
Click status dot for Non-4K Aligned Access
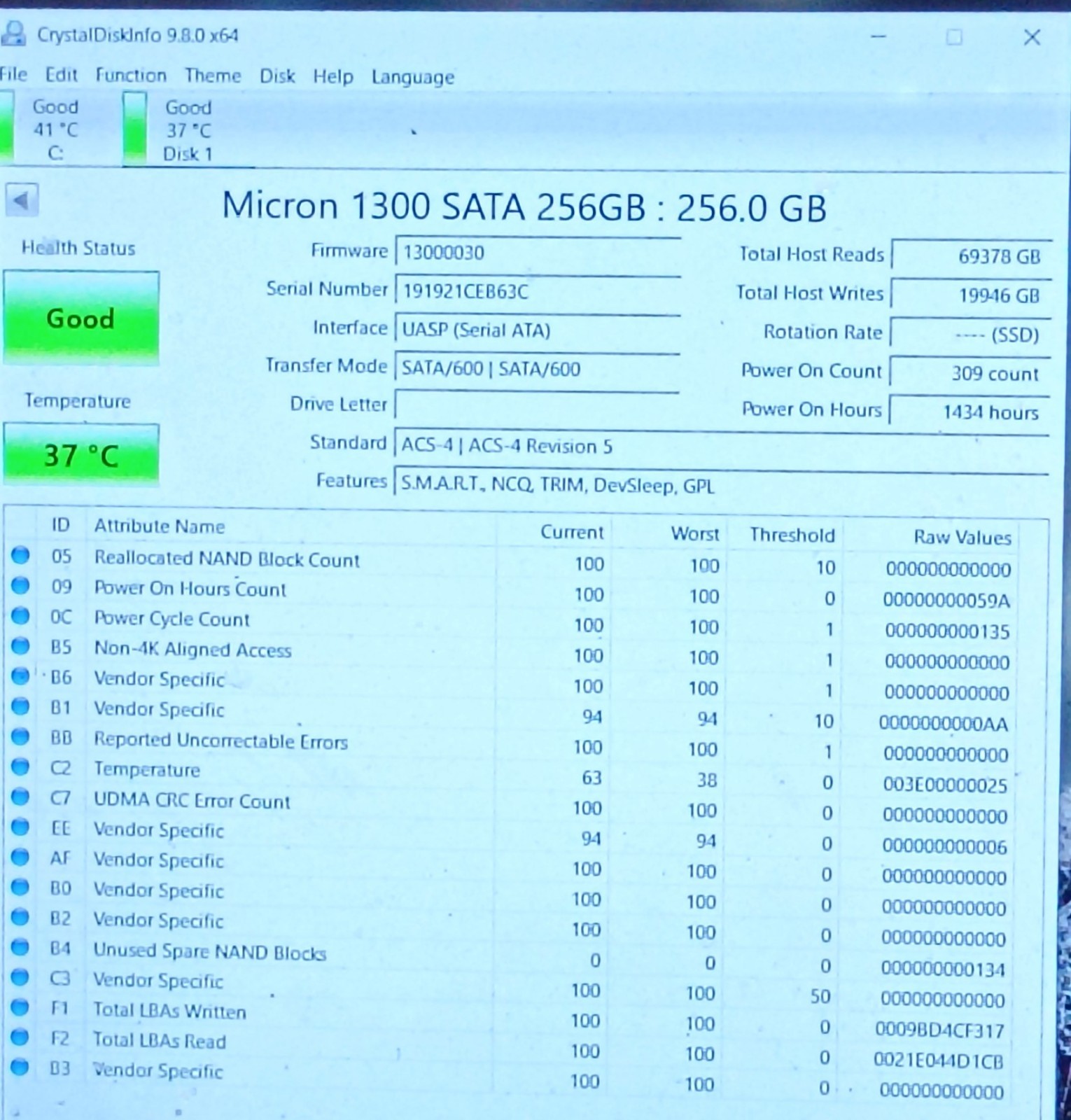pos(20,645)
